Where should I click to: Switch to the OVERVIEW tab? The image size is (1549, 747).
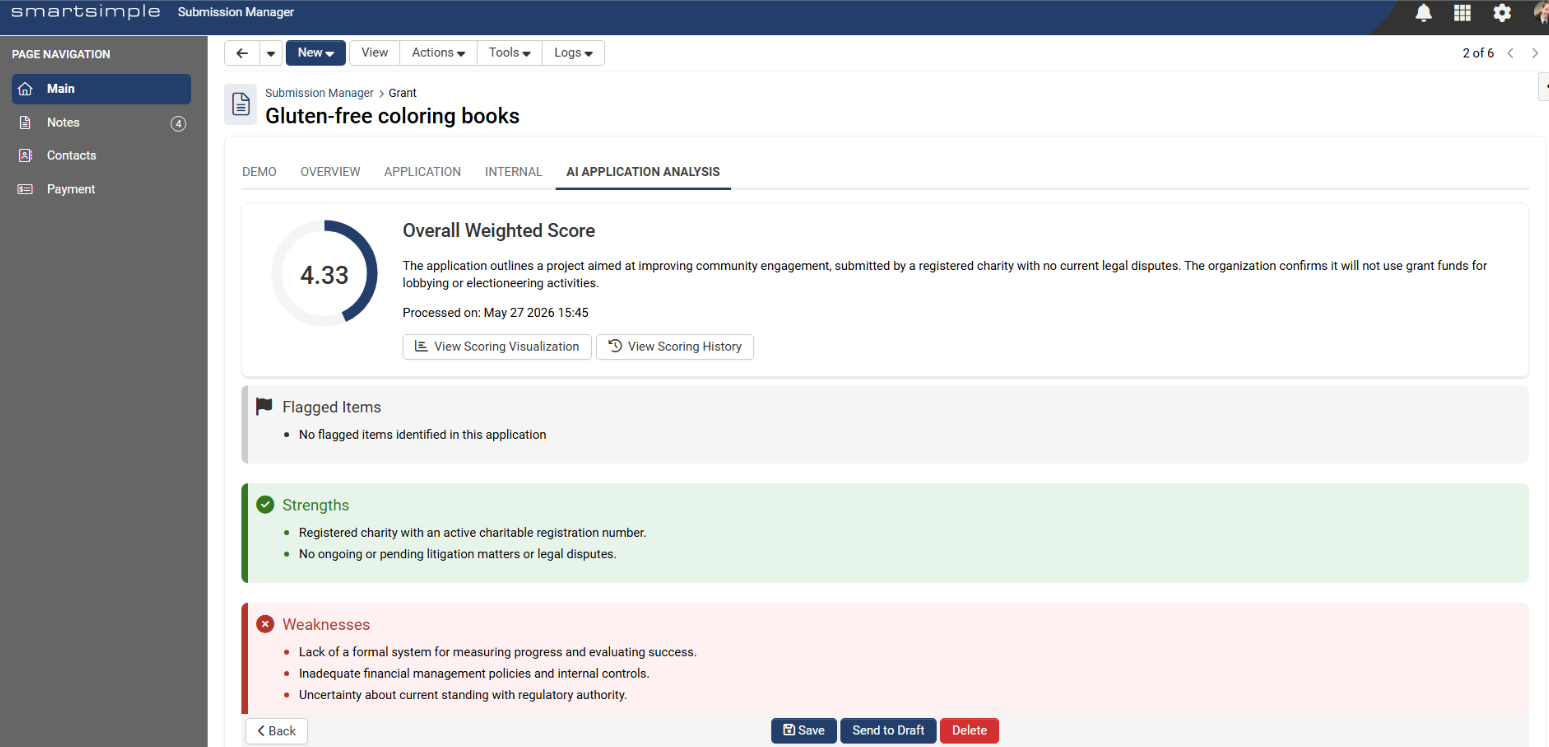coord(330,172)
